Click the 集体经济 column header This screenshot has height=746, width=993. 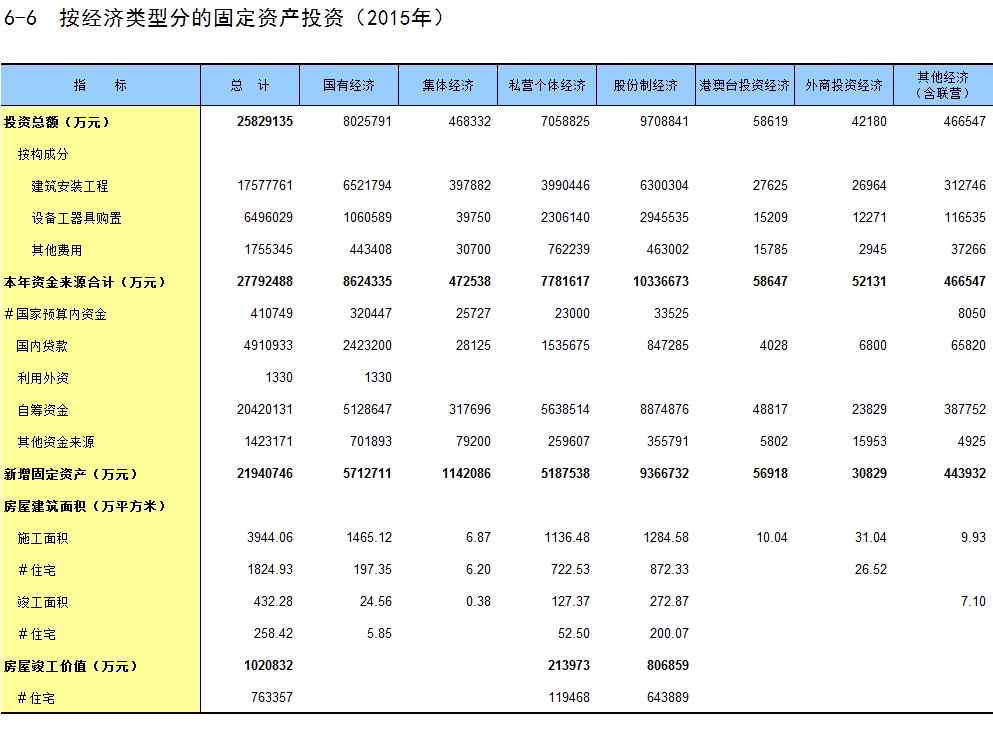pyautogui.click(x=447, y=86)
